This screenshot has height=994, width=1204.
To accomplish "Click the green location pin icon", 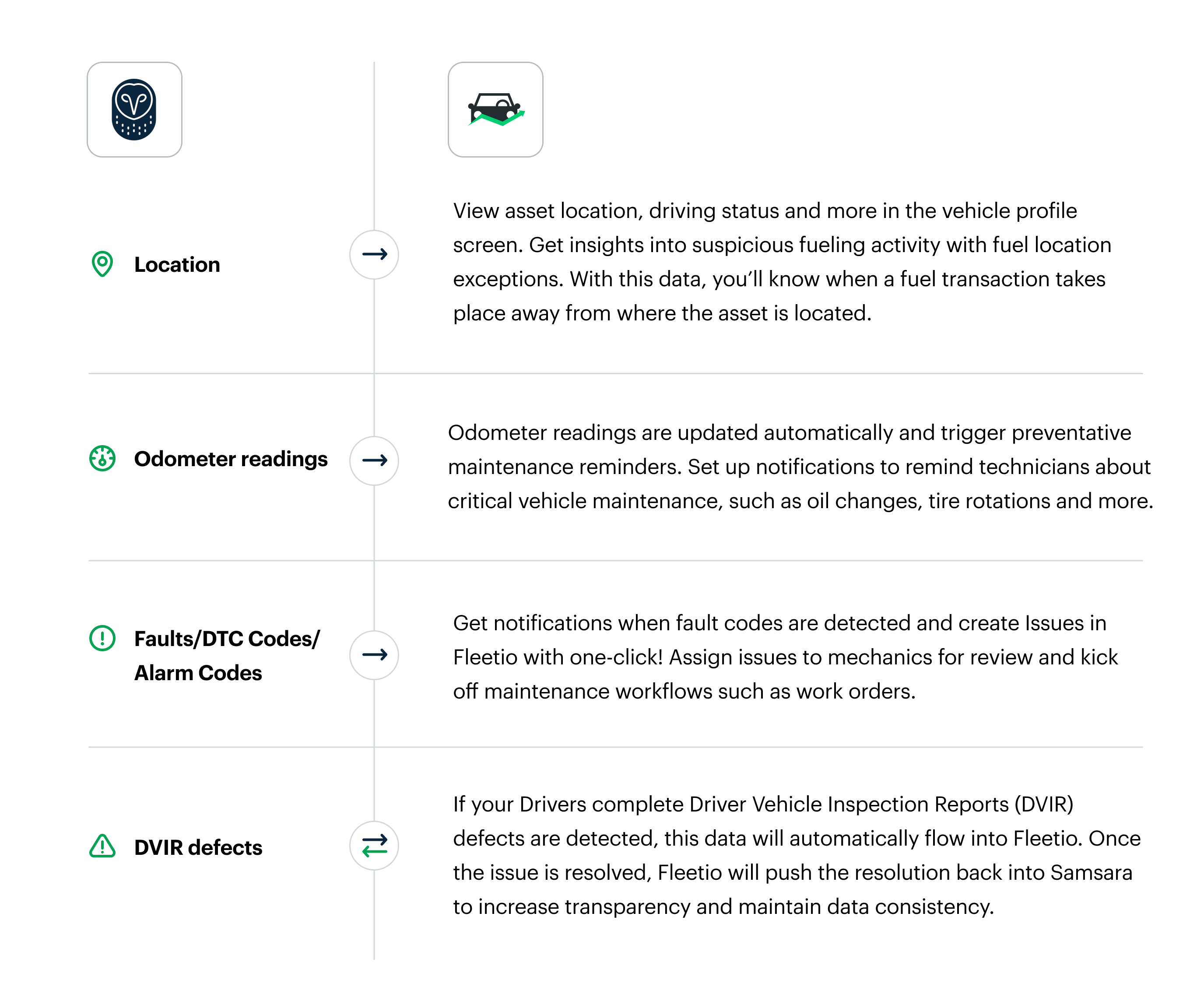I will pyautogui.click(x=102, y=264).
